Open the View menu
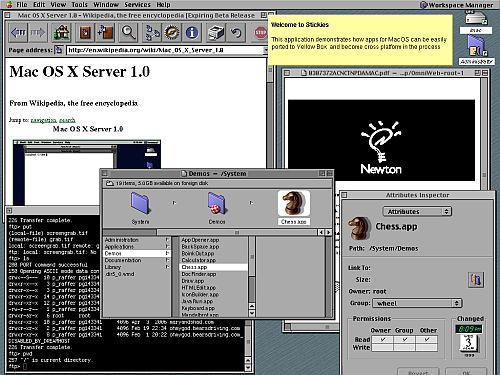The image size is (500, 375). coord(58,5)
